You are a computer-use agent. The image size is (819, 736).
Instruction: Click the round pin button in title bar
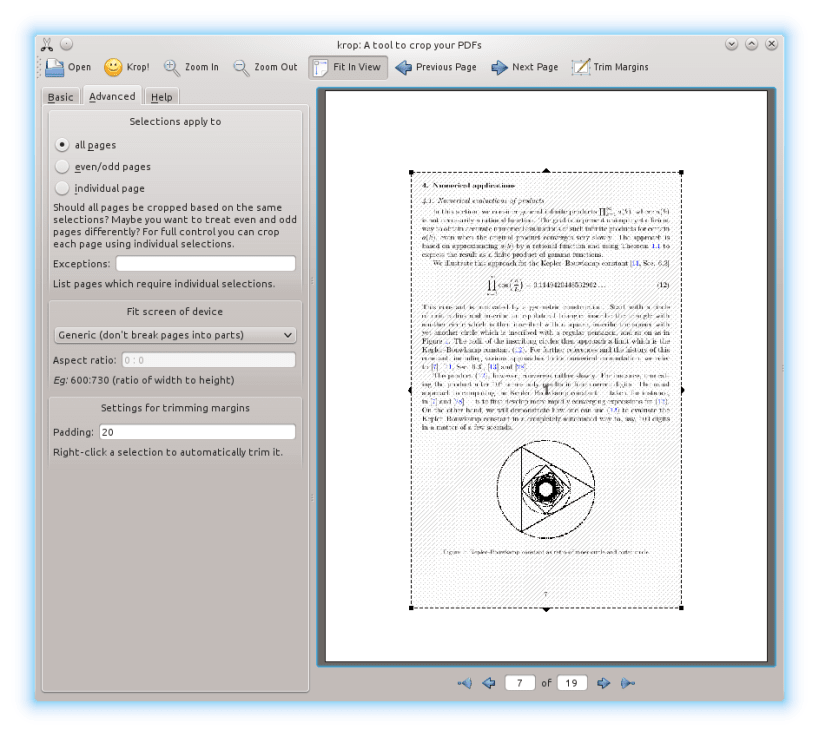pyautogui.click(x=66, y=44)
